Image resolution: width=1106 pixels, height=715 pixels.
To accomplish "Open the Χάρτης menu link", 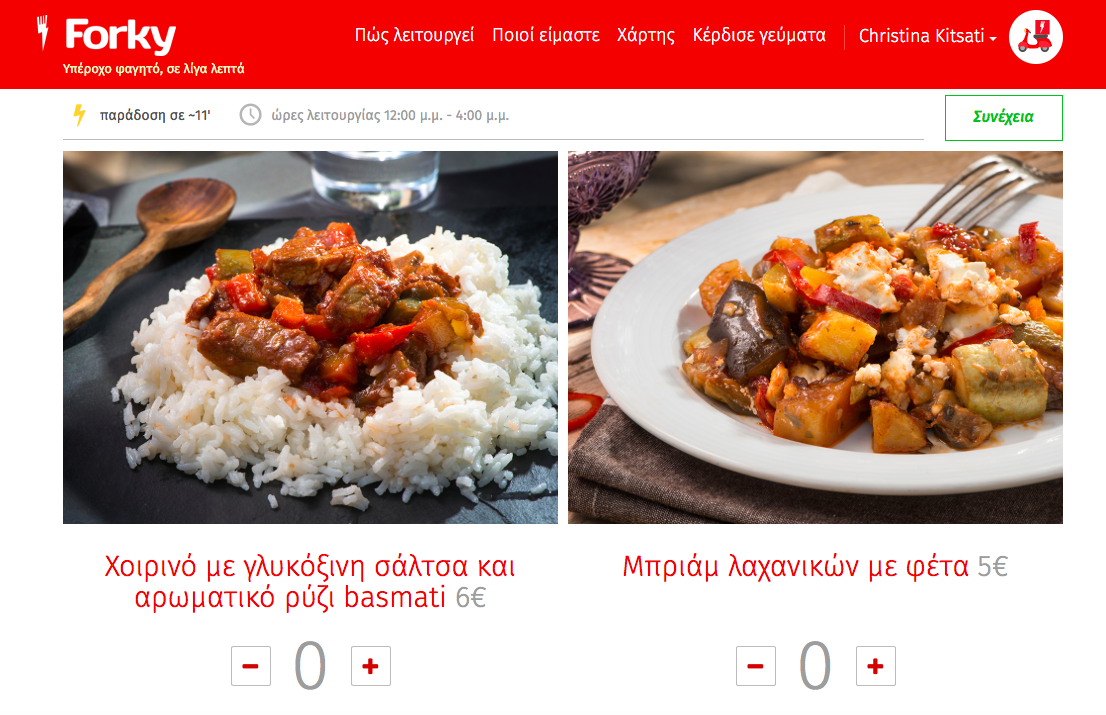I will [x=646, y=35].
